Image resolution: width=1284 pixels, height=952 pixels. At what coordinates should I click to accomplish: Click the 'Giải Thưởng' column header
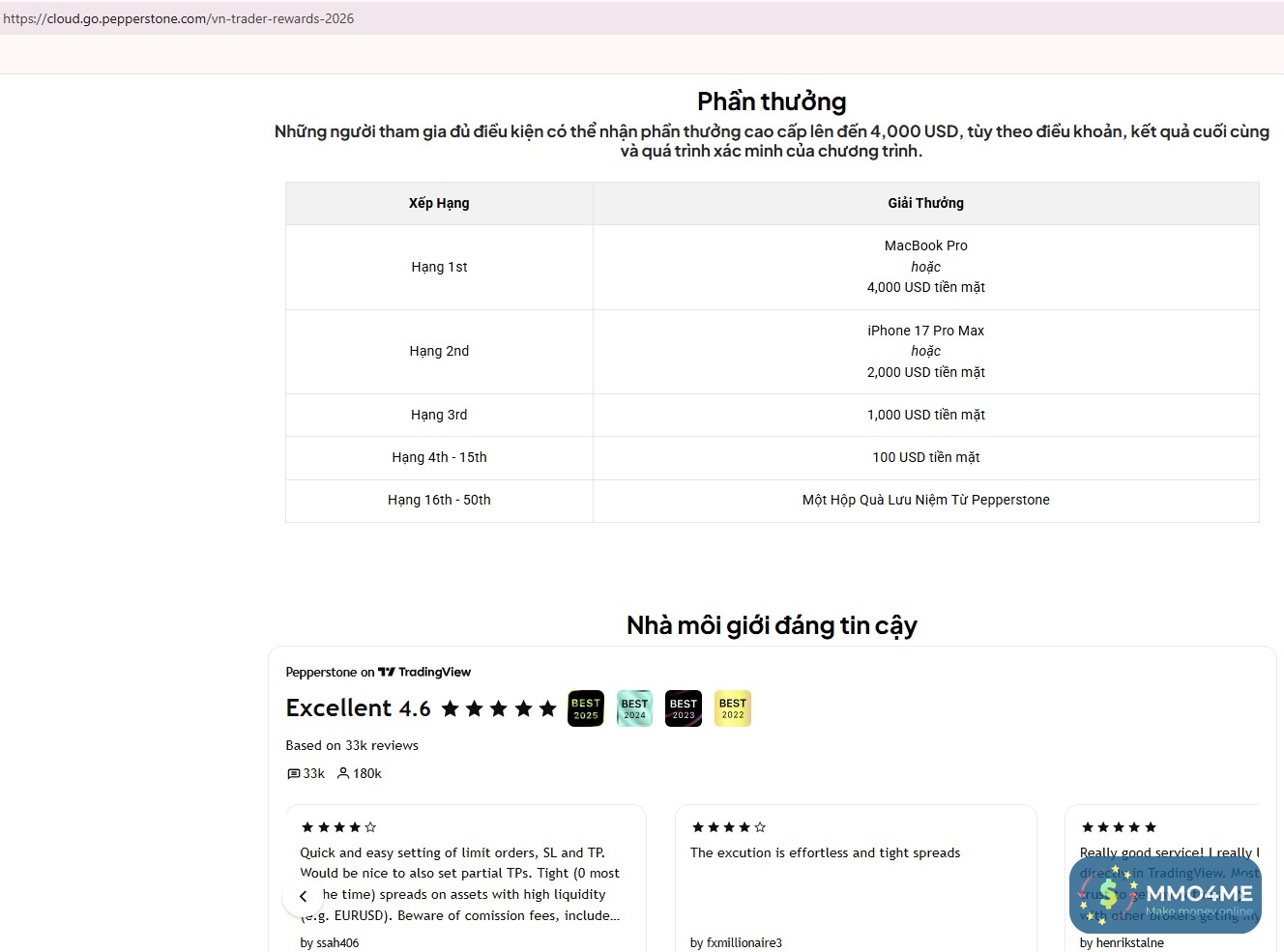pos(926,203)
